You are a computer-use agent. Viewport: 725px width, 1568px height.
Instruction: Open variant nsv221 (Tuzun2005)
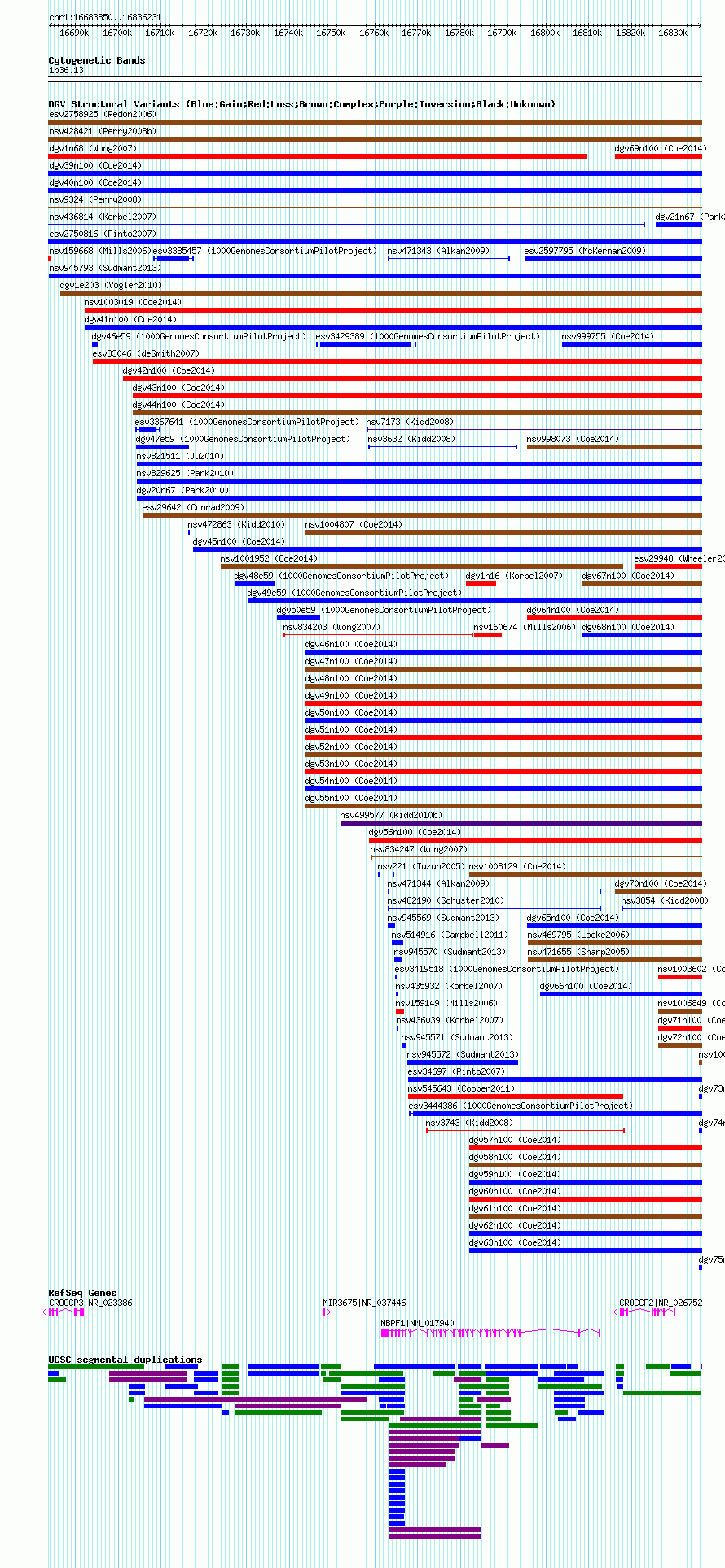(x=421, y=866)
